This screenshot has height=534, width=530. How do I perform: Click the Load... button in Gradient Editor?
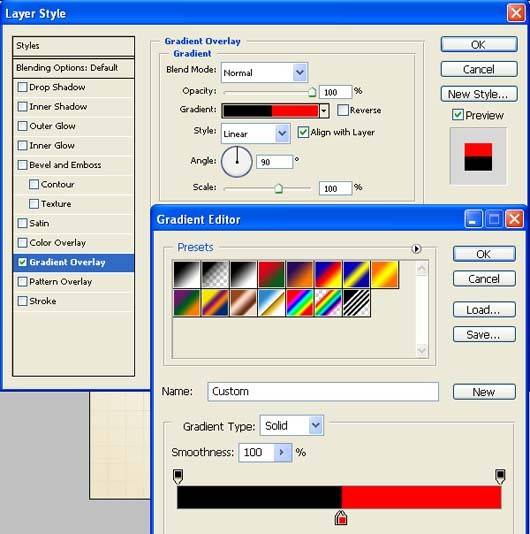point(484,310)
